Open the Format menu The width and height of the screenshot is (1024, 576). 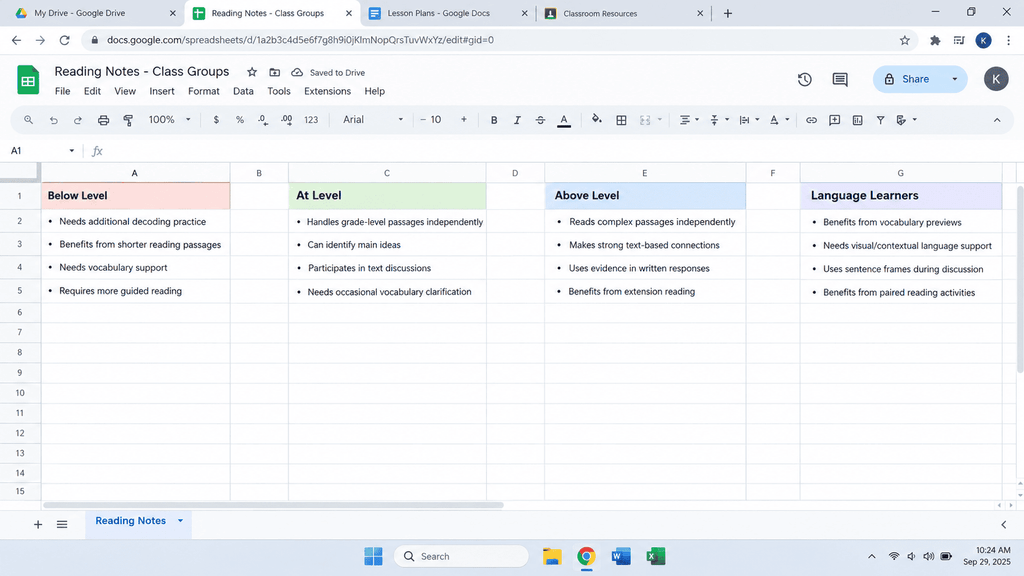(x=204, y=91)
